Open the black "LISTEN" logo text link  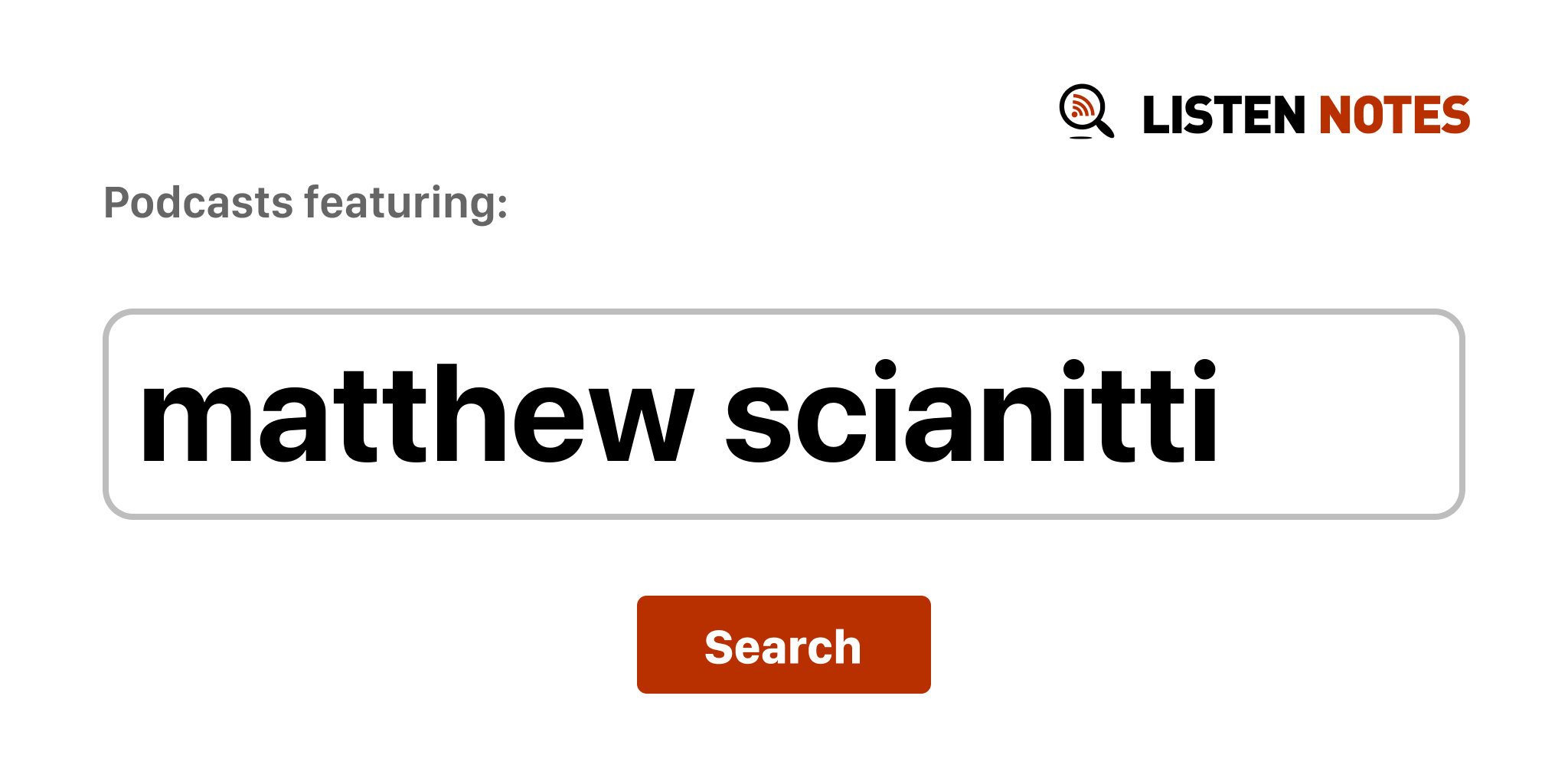(1223, 116)
